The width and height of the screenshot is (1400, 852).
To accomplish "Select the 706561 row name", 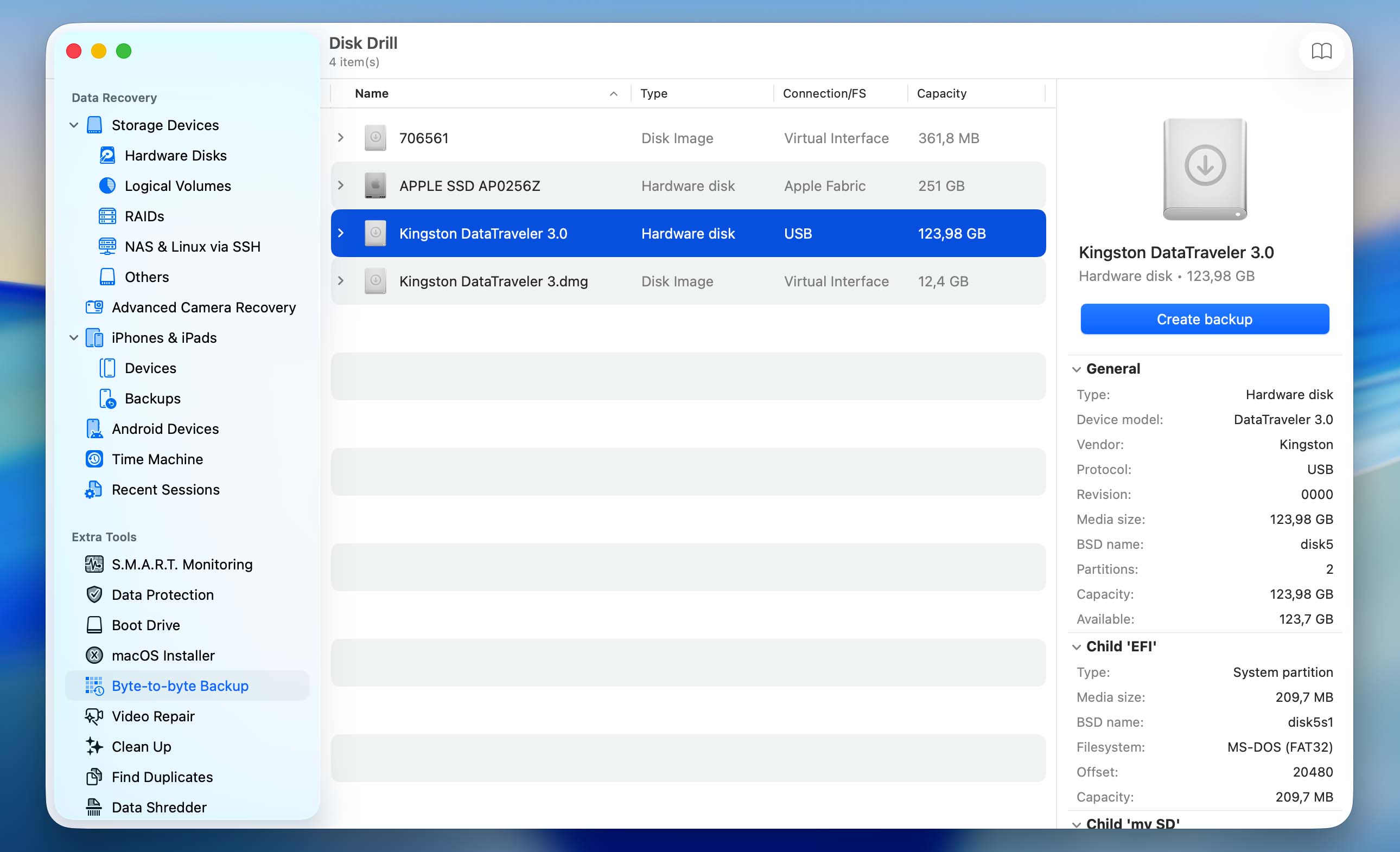I will click(424, 138).
